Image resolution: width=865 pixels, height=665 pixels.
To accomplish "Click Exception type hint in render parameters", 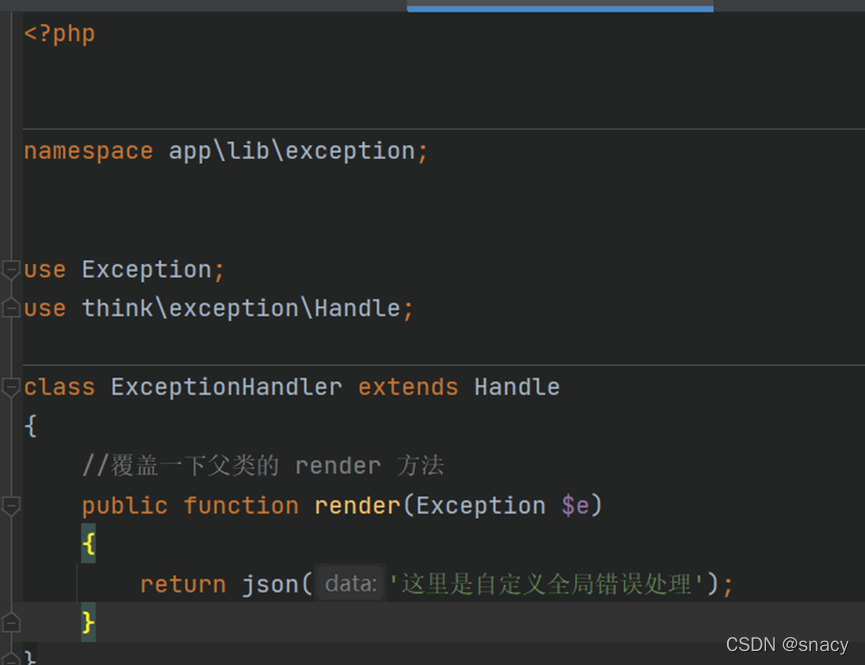I will pyautogui.click(x=480, y=506).
